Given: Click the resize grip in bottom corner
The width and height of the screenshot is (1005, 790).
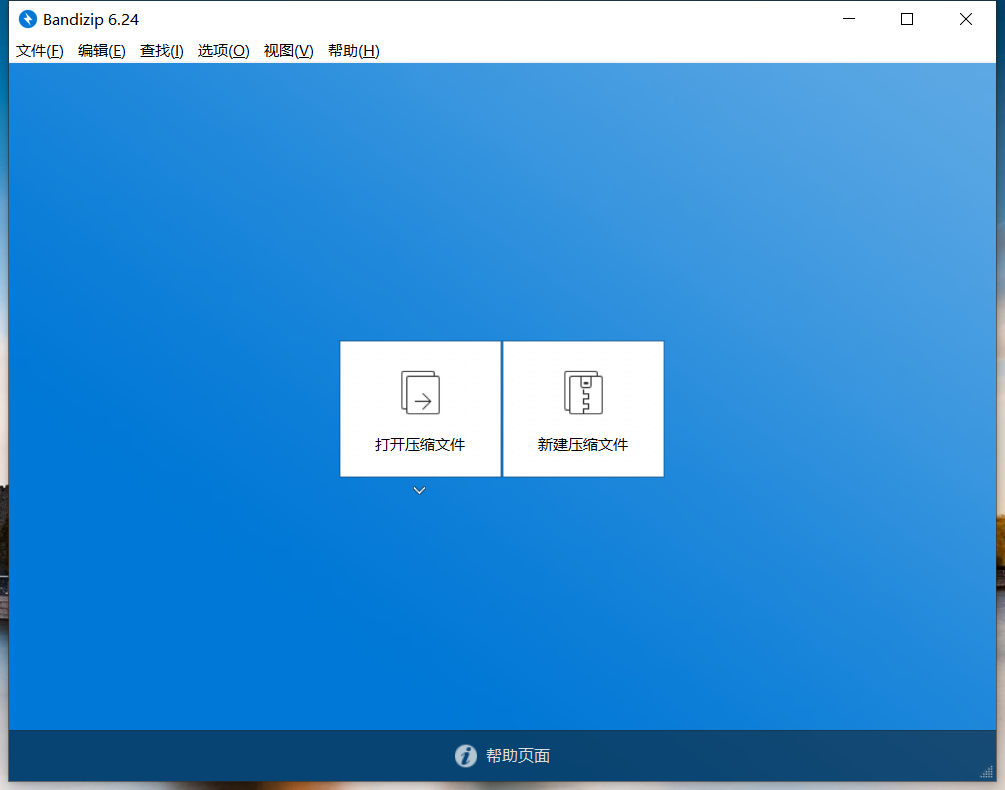Looking at the screenshot, I should 987,773.
